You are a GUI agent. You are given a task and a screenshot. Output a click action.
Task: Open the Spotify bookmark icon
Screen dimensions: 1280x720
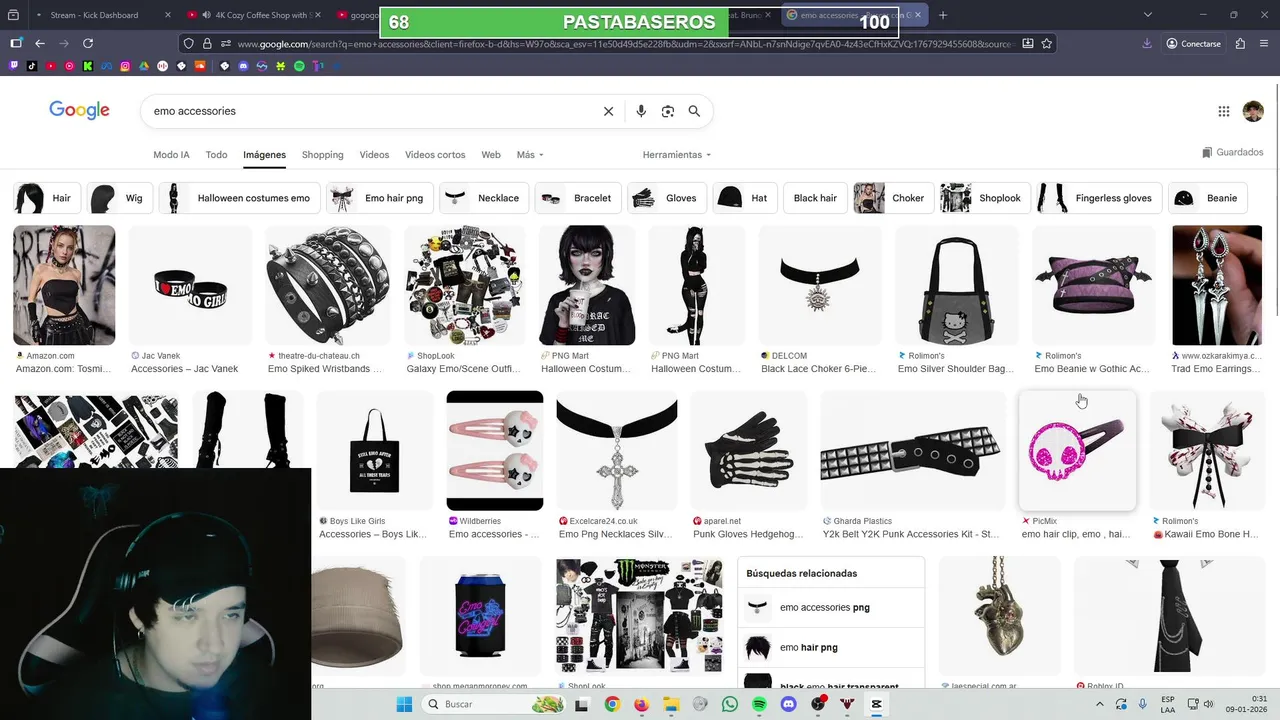pos(299,66)
